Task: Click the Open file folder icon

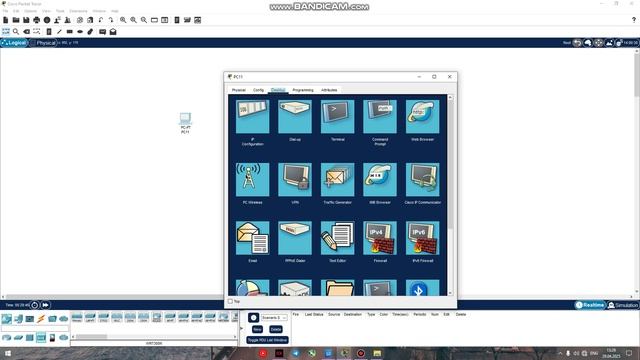Action: [16, 20]
